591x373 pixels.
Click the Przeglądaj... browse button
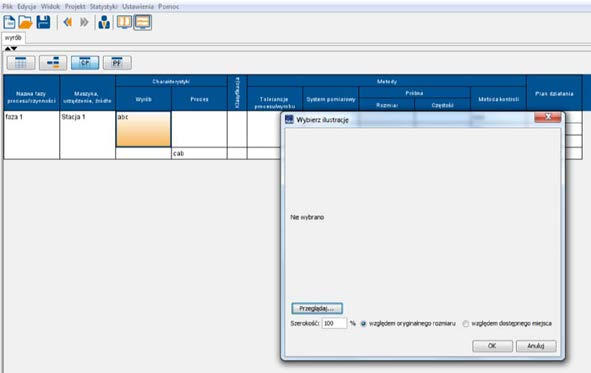tap(317, 309)
